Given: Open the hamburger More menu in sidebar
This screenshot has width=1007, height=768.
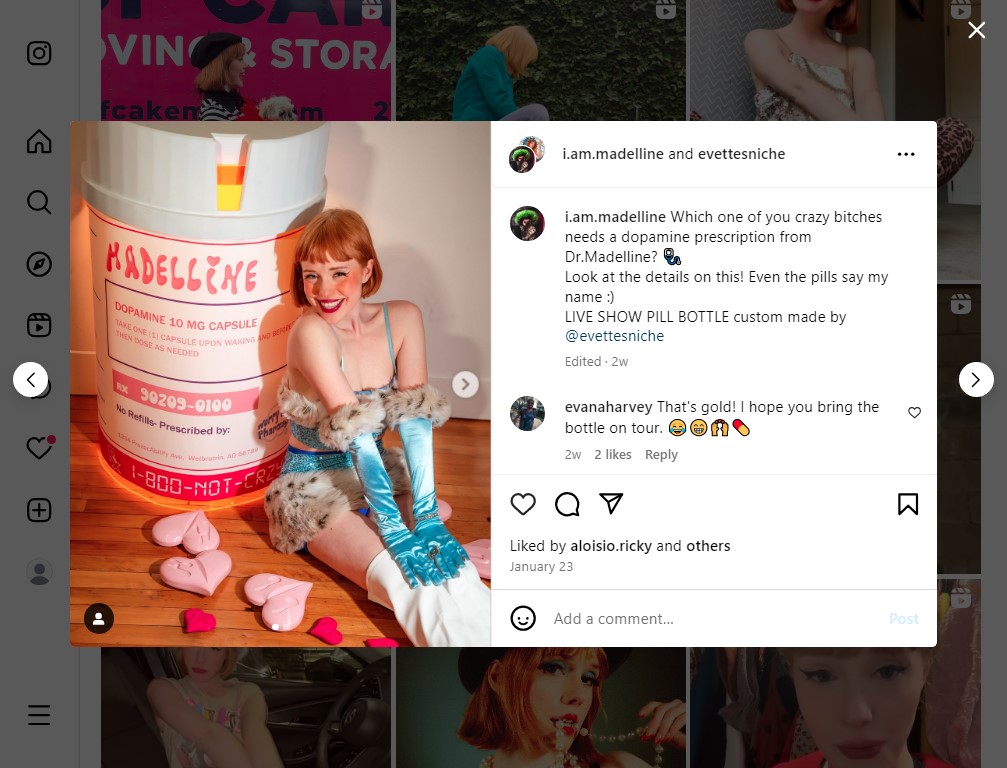Looking at the screenshot, I should (39, 715).
